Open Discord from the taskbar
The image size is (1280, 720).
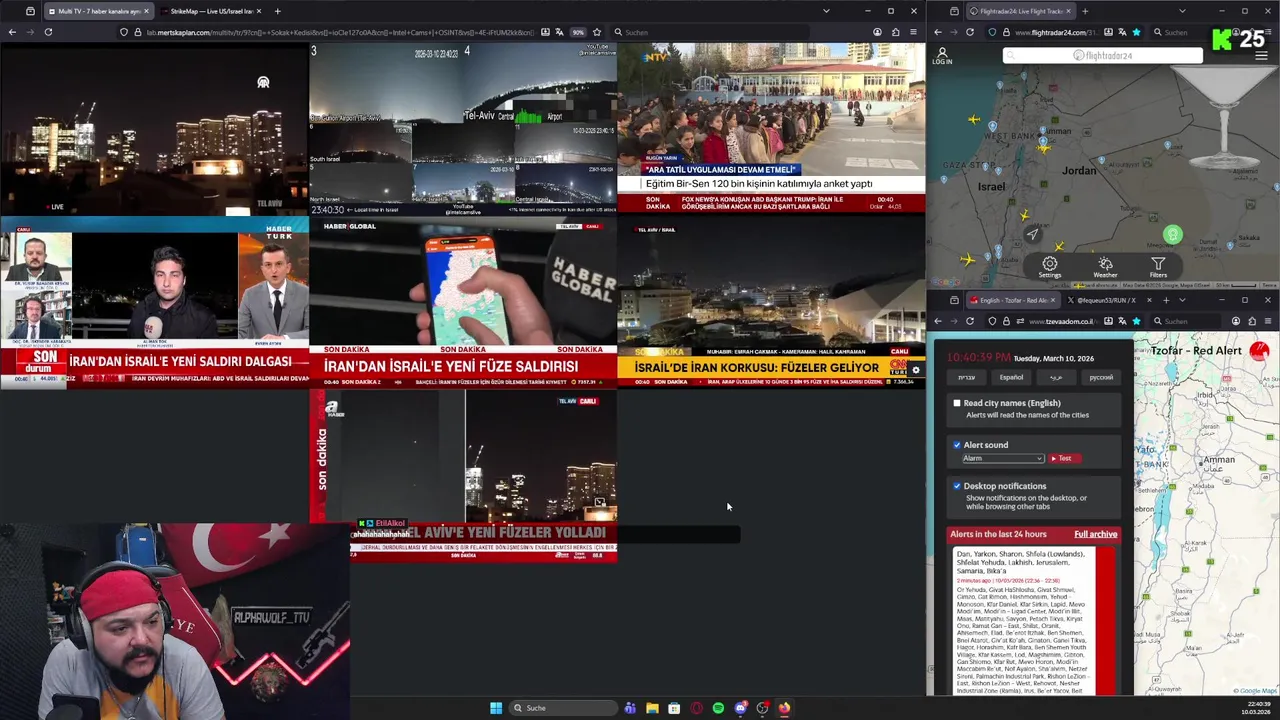[x=740, y=708]
